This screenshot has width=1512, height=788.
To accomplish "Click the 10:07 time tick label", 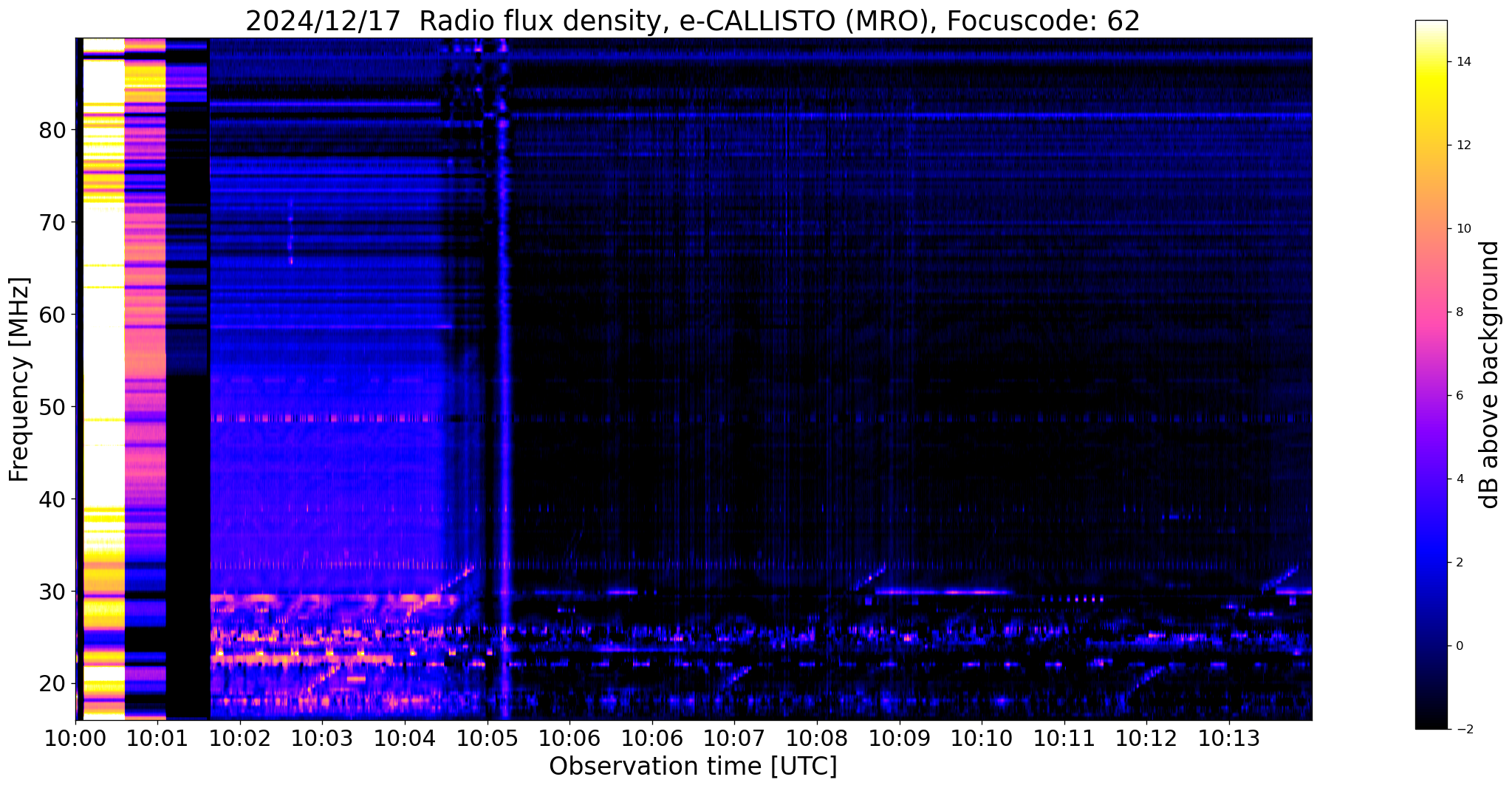I will (734, 739).
